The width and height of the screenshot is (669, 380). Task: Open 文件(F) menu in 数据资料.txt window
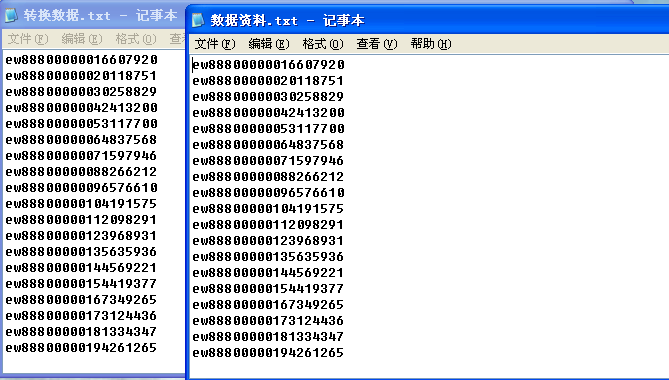(x=215, y=44)
